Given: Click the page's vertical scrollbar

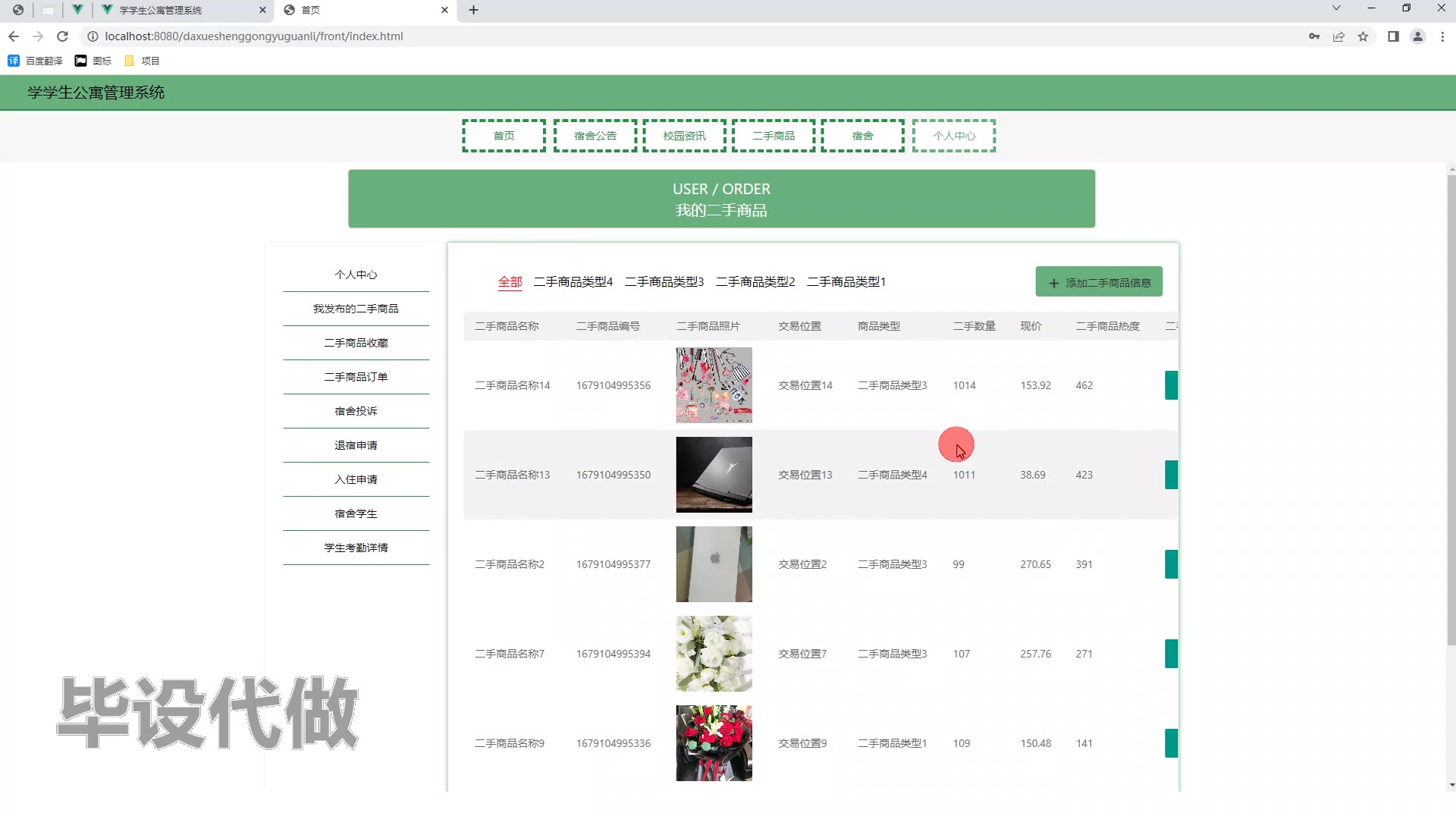Looking at the screenshot, I should click(x=1451, y=410).
